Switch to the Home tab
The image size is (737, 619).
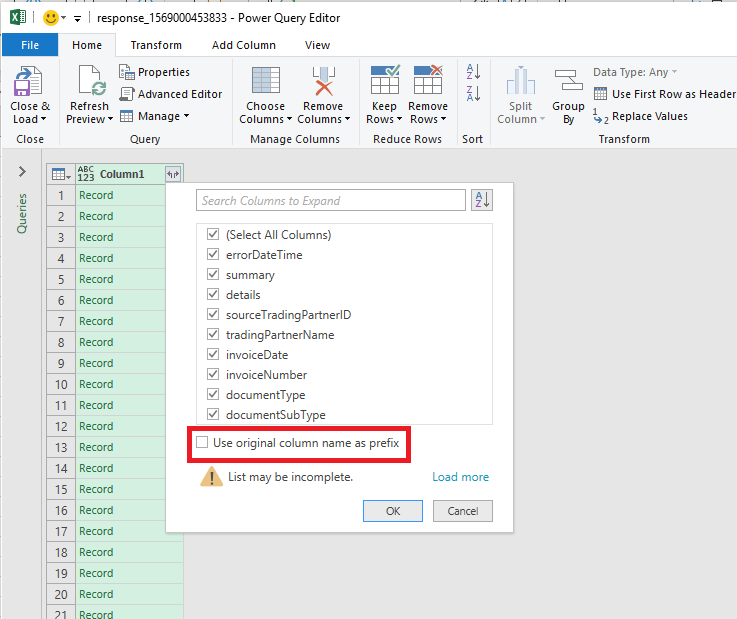[87, 45]
